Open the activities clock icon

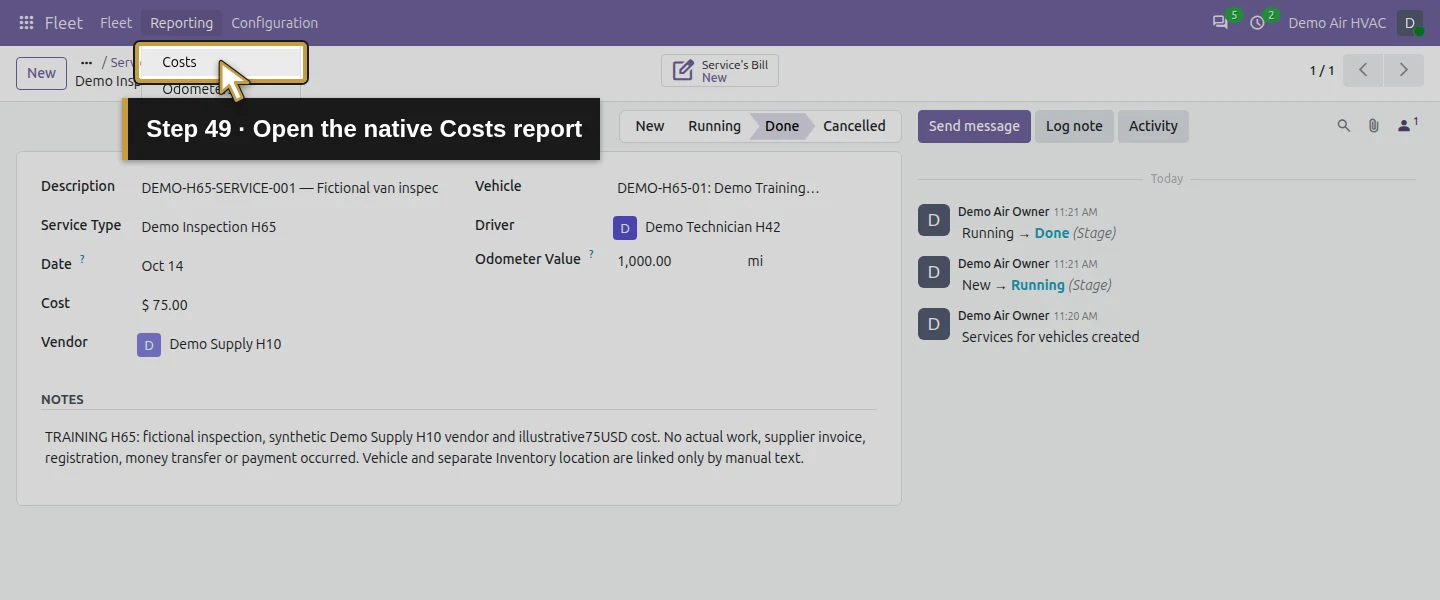coord(1257,23)
